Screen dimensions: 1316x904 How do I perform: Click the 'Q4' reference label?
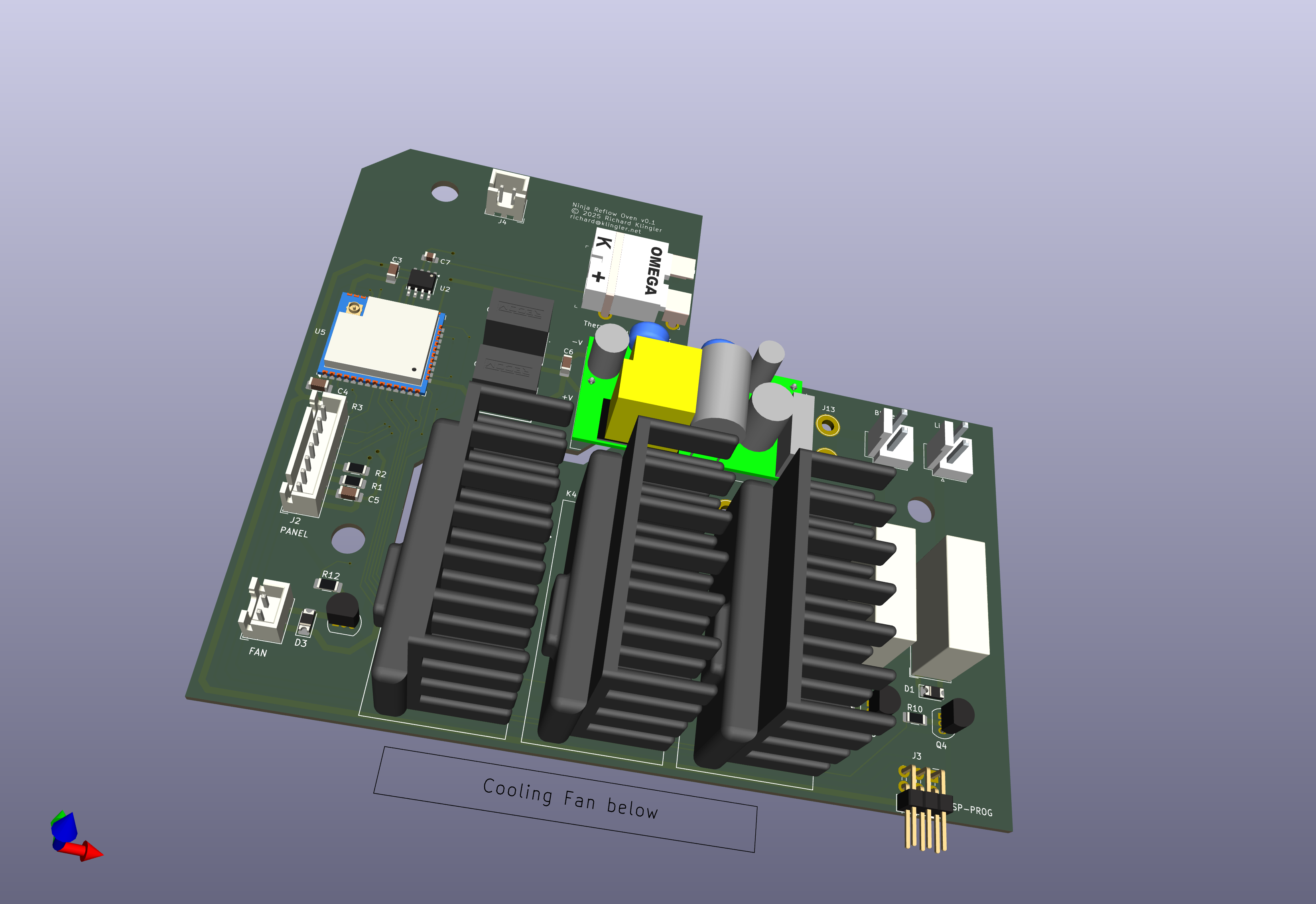click(x=941, y=745)
